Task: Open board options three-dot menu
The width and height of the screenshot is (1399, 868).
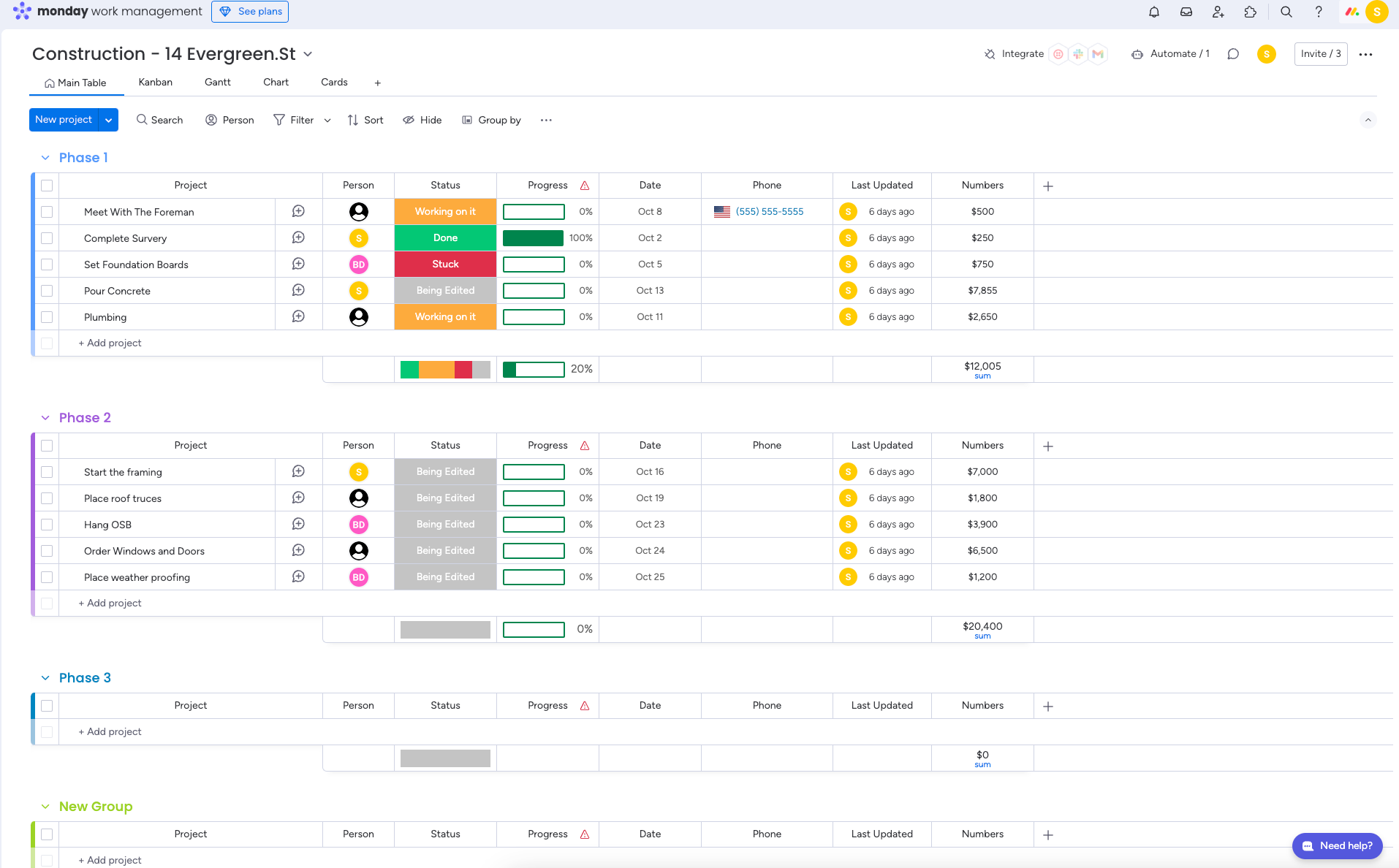Action: pyautogui.click(x=1365, y=54)
